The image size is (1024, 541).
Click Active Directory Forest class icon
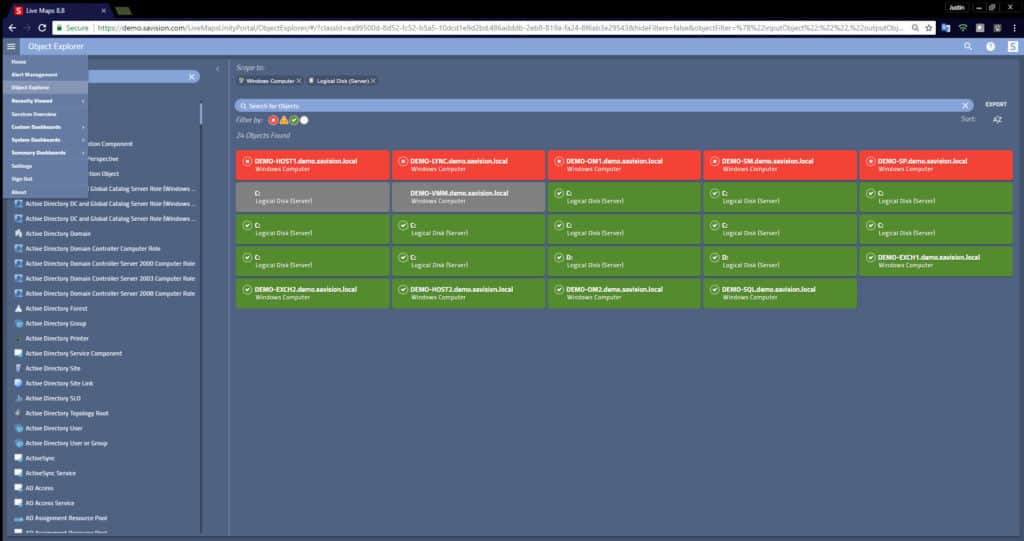click(x=18, y=308)
